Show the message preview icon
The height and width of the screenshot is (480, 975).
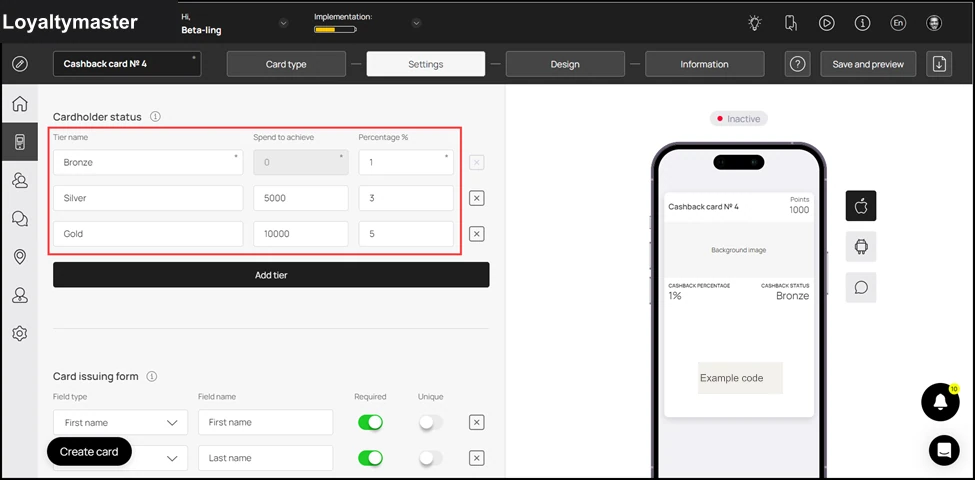tap(861, 287)
